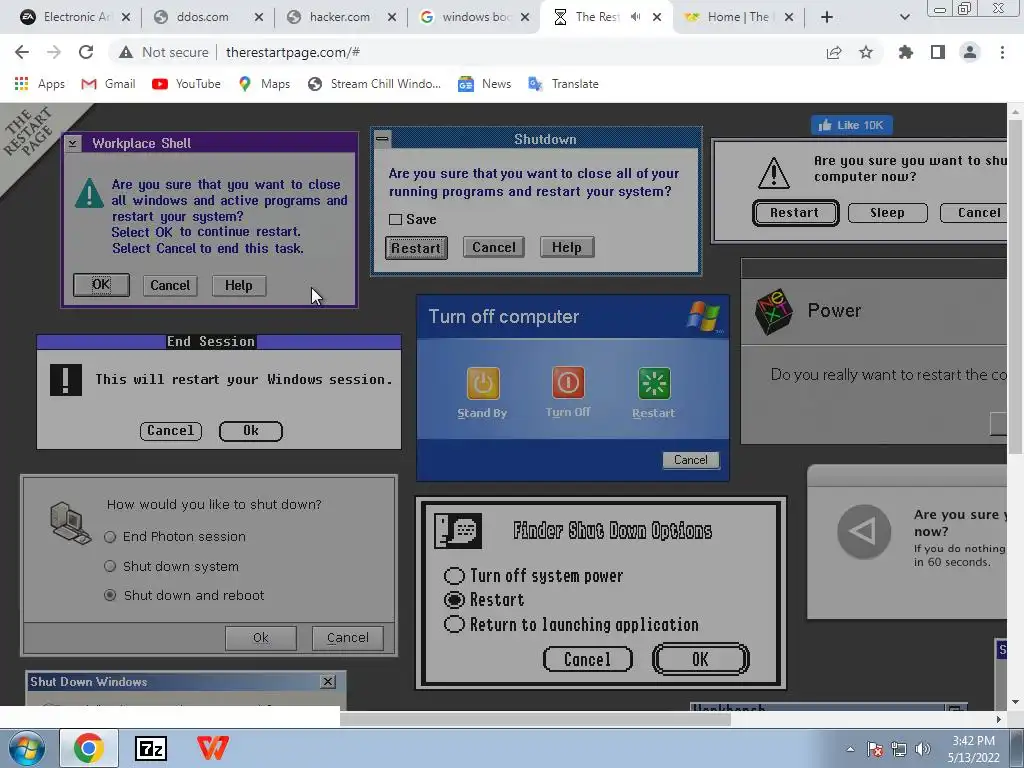
Task: Bookmark this page with the star icon
Action: (866, 52)
